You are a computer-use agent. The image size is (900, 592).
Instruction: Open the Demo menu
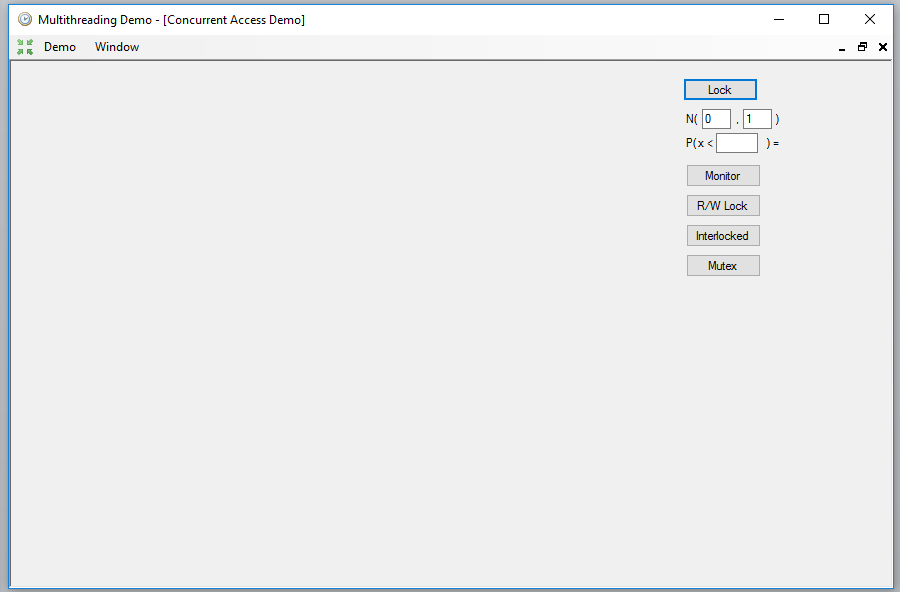pyautogui.click(x=60, y=47)
